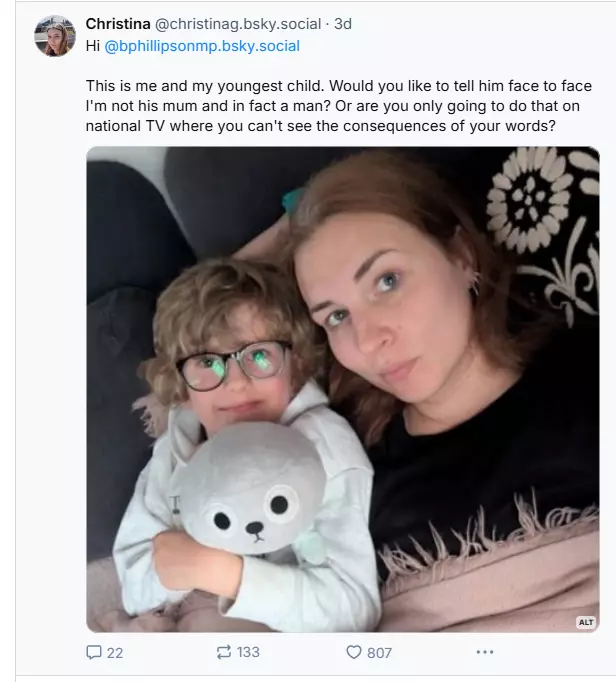Screen dimensions: 616x682
Task: Open the repost arrows menu
Action: [x=224, y=652]
